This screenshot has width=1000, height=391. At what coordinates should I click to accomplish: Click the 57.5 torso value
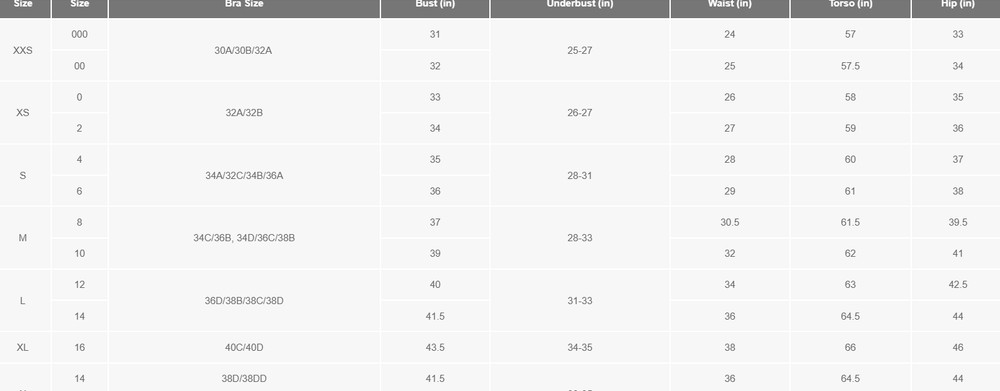click(850, 66)
